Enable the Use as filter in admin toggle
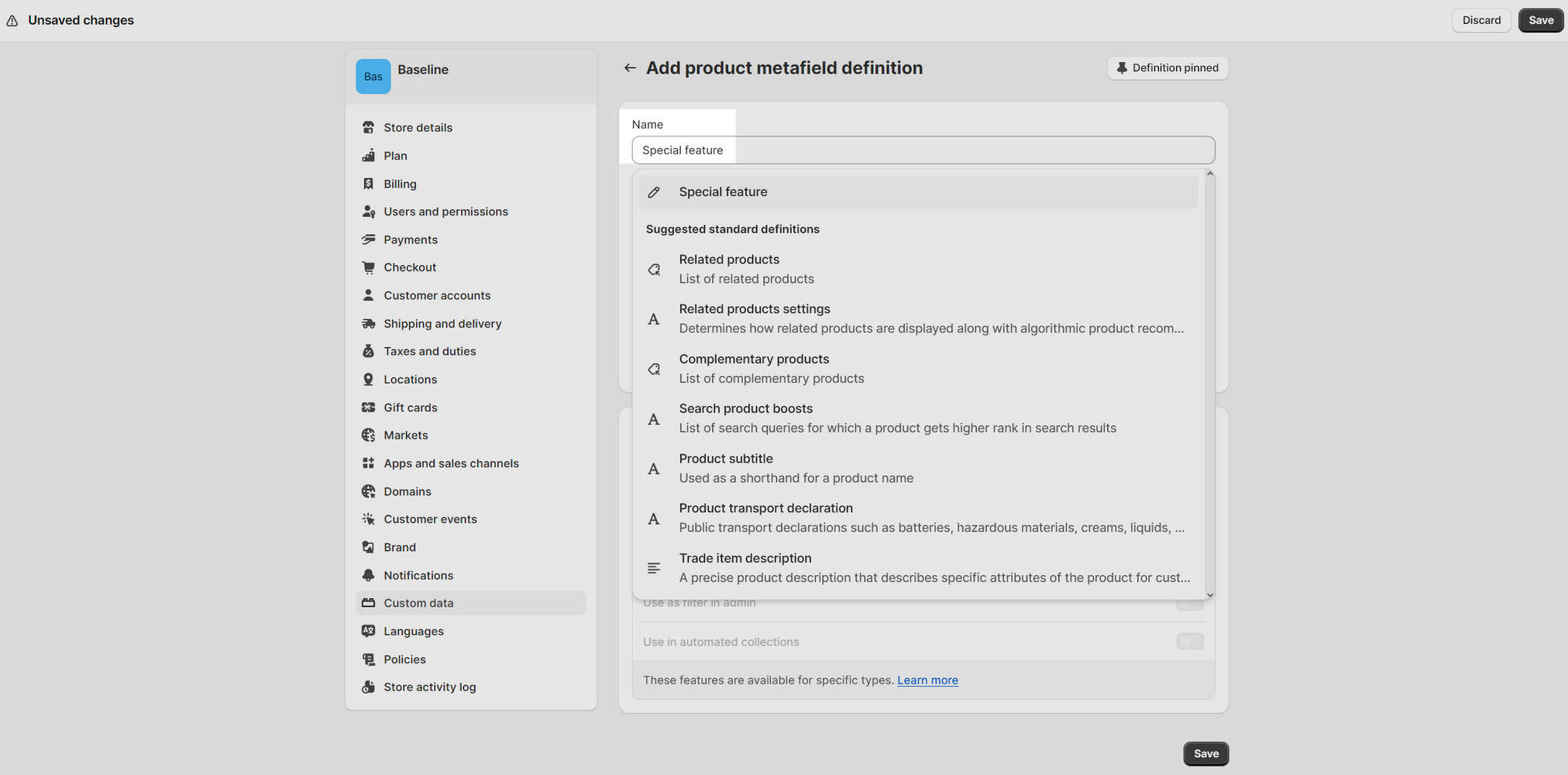1568x775 pixels. click(1190, 602)
